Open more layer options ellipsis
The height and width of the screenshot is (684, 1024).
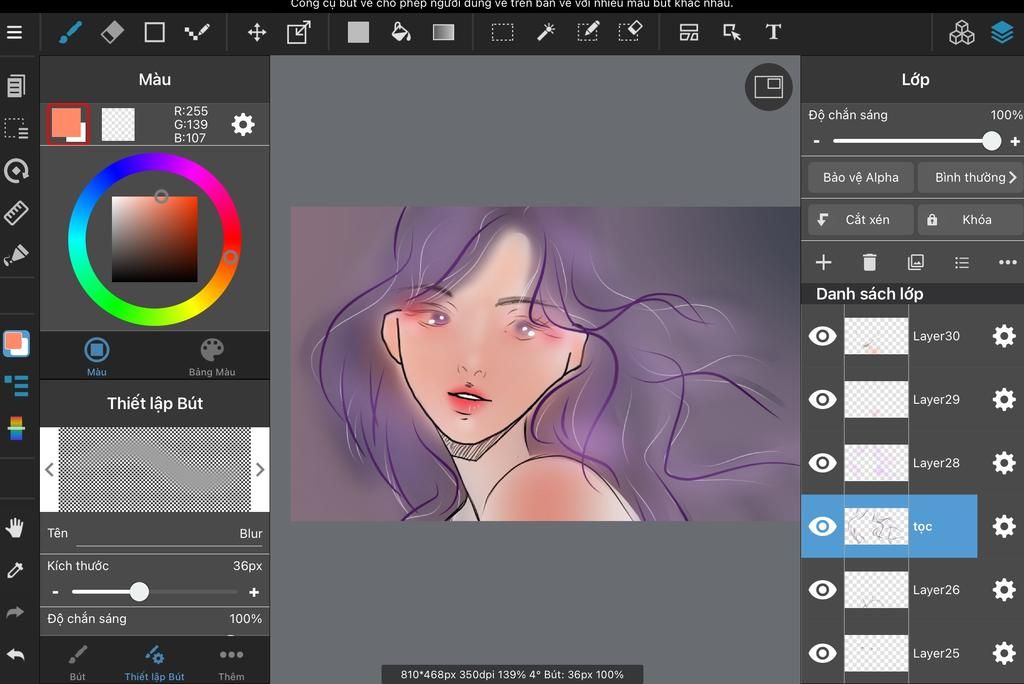[1008, 262]
